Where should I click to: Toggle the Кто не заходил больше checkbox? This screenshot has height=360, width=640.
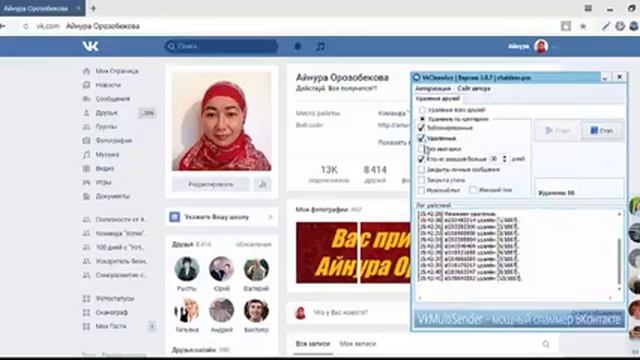pos(422,159)
